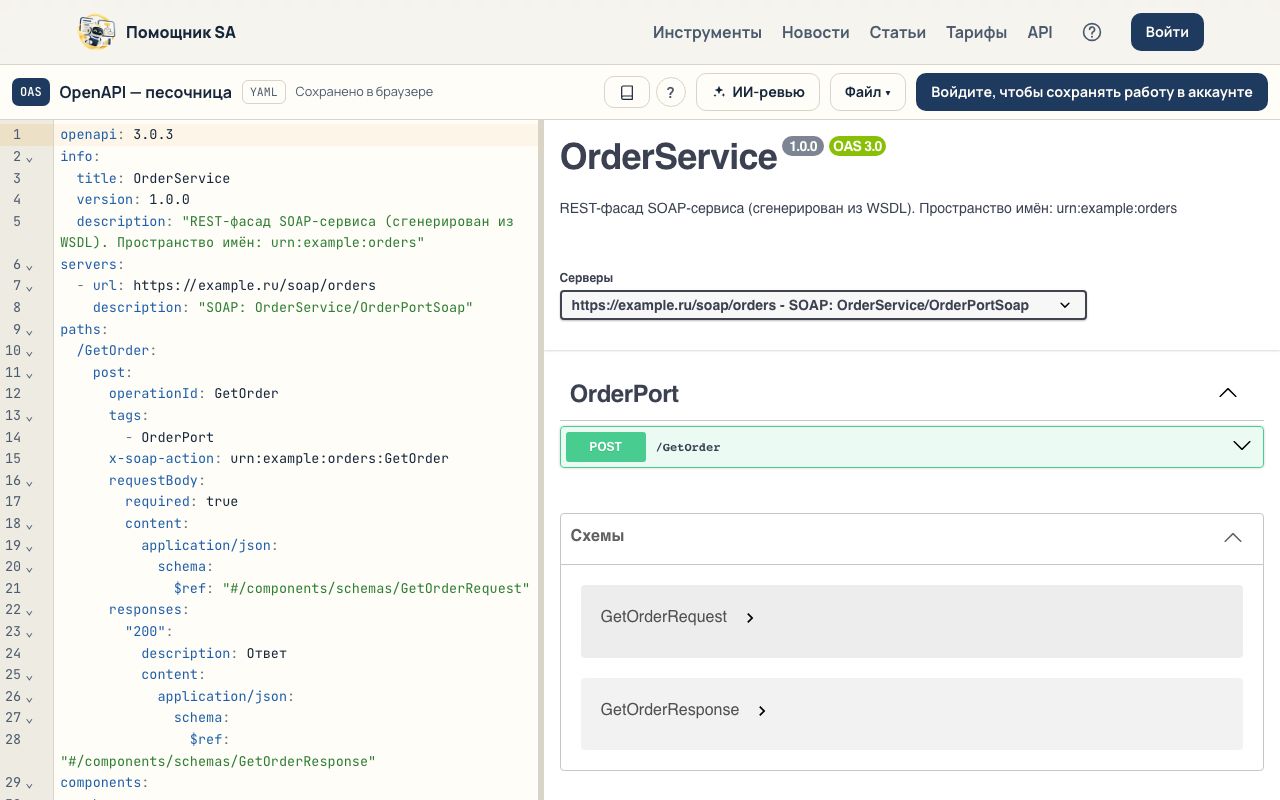The image size is (1280, 800).
Task: Click the YAML format badge
Action: click(x=264, y=92)
